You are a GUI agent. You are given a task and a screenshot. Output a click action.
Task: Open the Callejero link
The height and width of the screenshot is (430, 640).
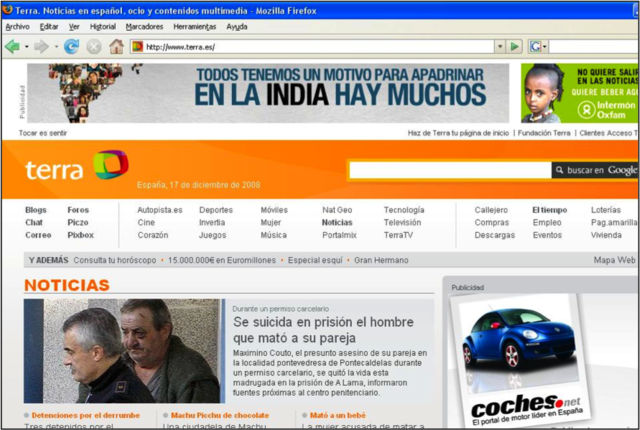(x=491, y=210)
